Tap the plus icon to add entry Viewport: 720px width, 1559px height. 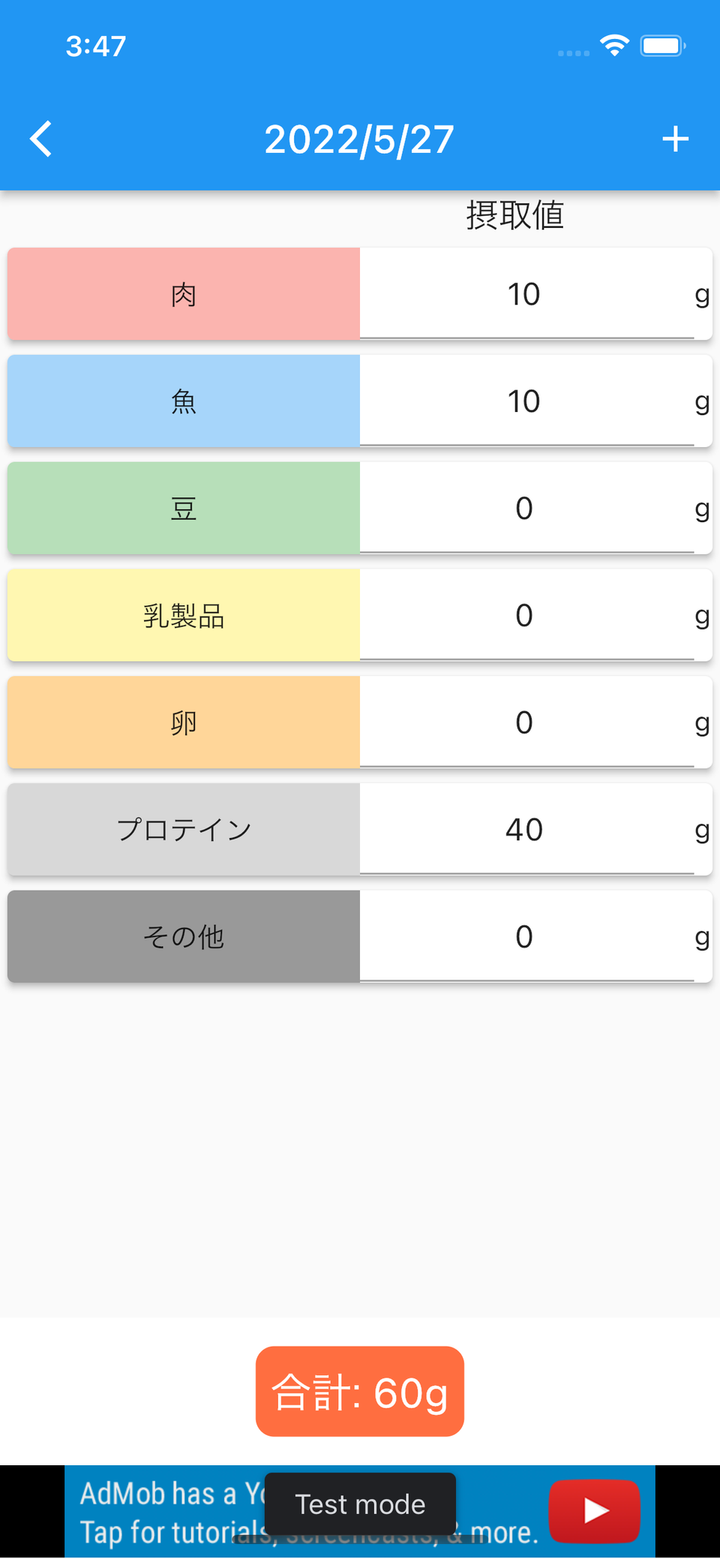pos(676,139)
